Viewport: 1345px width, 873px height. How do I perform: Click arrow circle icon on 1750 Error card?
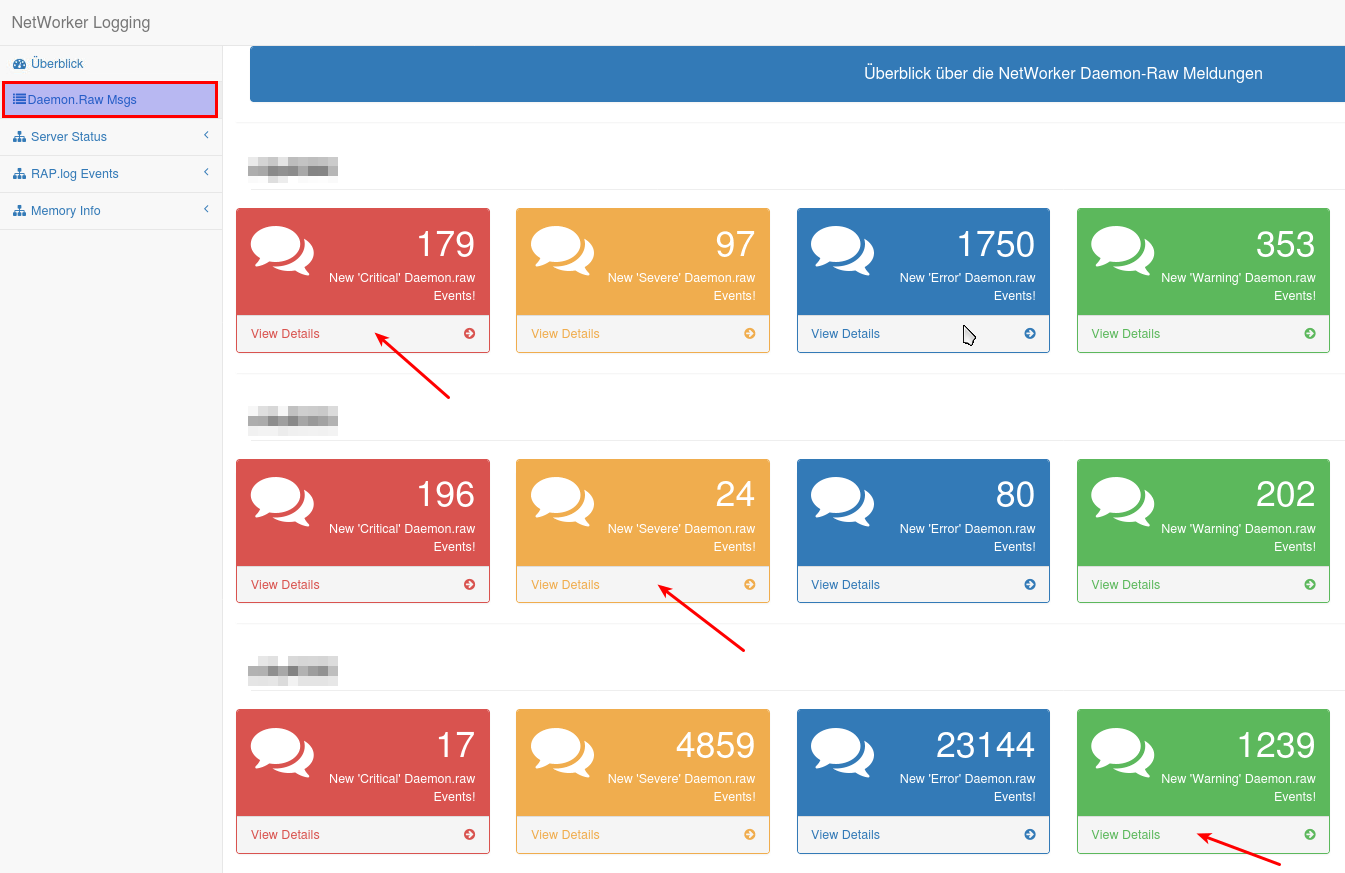[x=1030, y=334]
